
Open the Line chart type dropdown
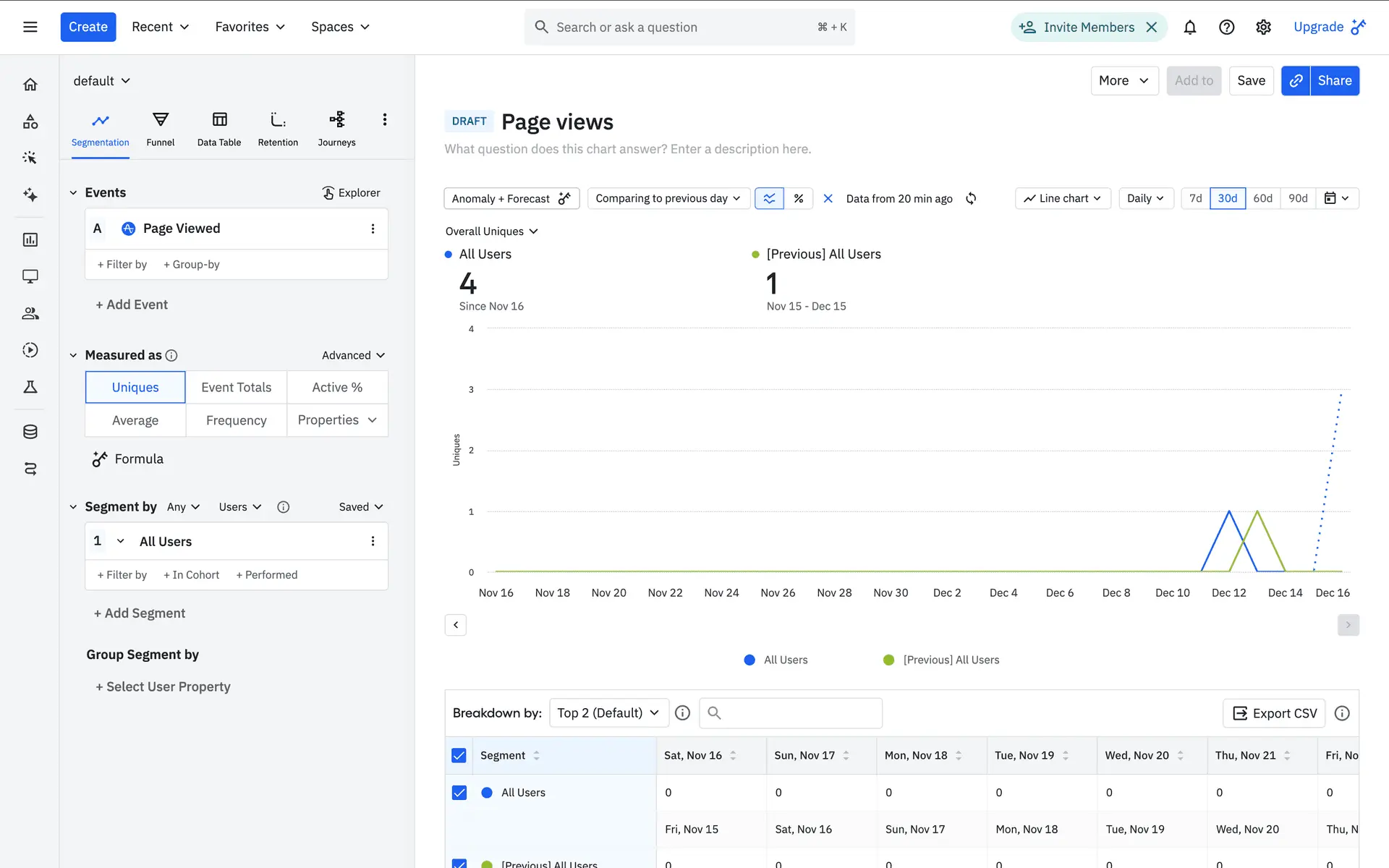click(1062, 198)
